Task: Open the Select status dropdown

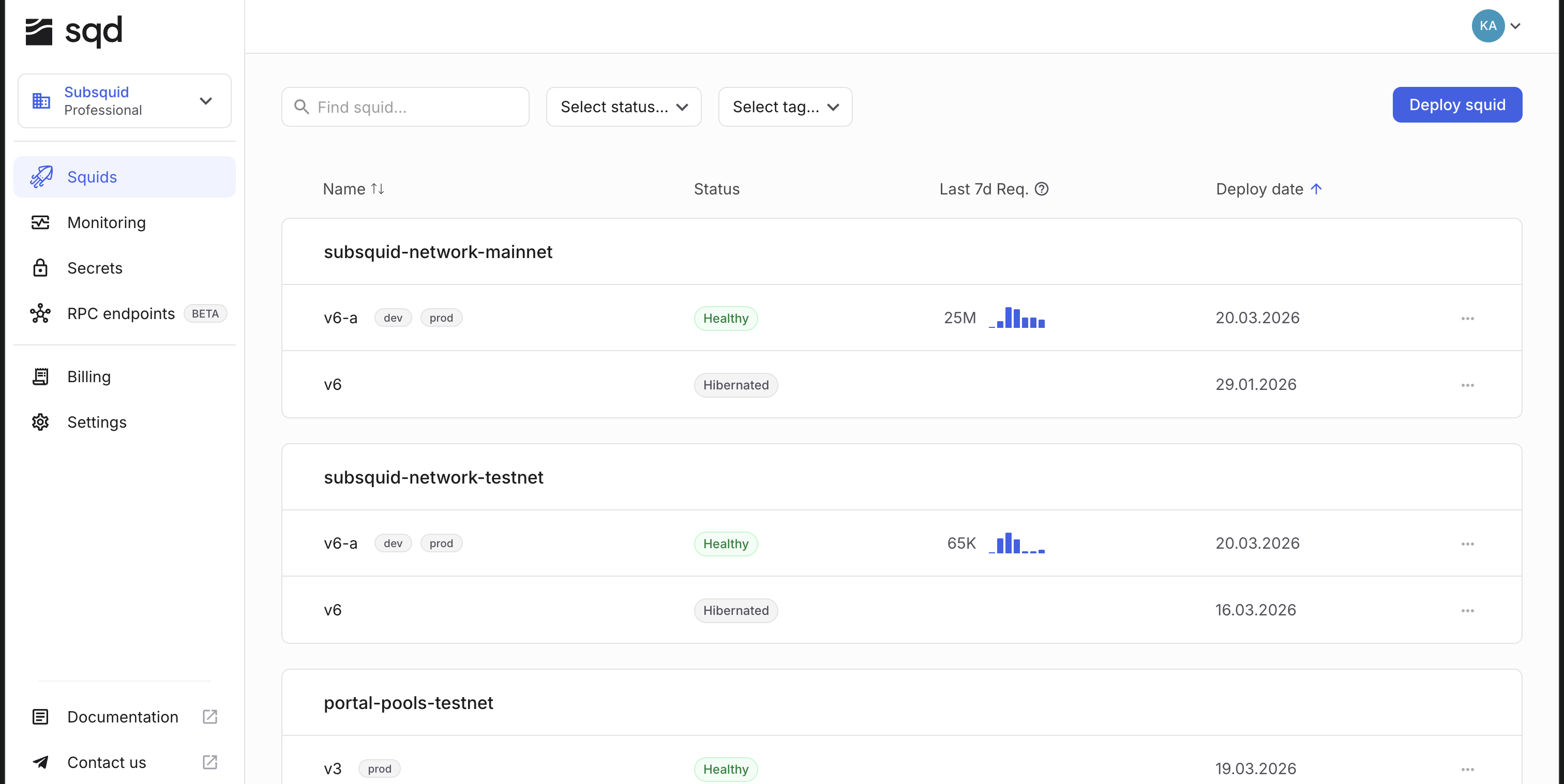Action: point(624,107)
